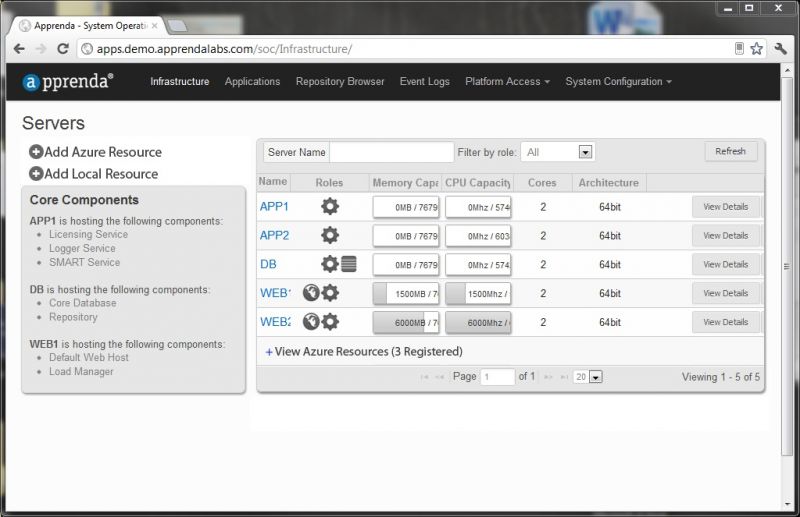800x517 pixels.
Task: Click View Details for APP1
Action: coord(726,207)
